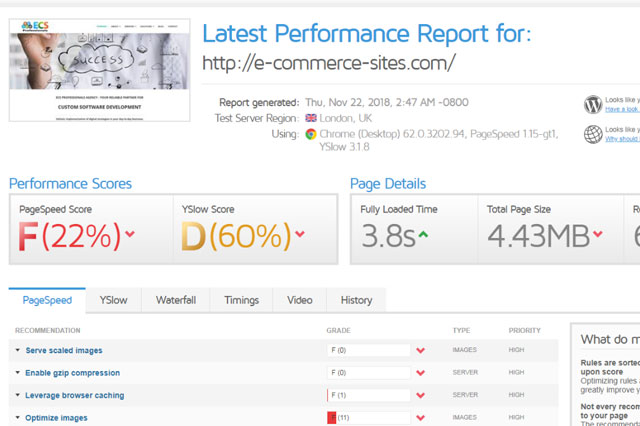
Task: Click red arrow beside PageSpeed score
Action: click(x=130, y=234)
